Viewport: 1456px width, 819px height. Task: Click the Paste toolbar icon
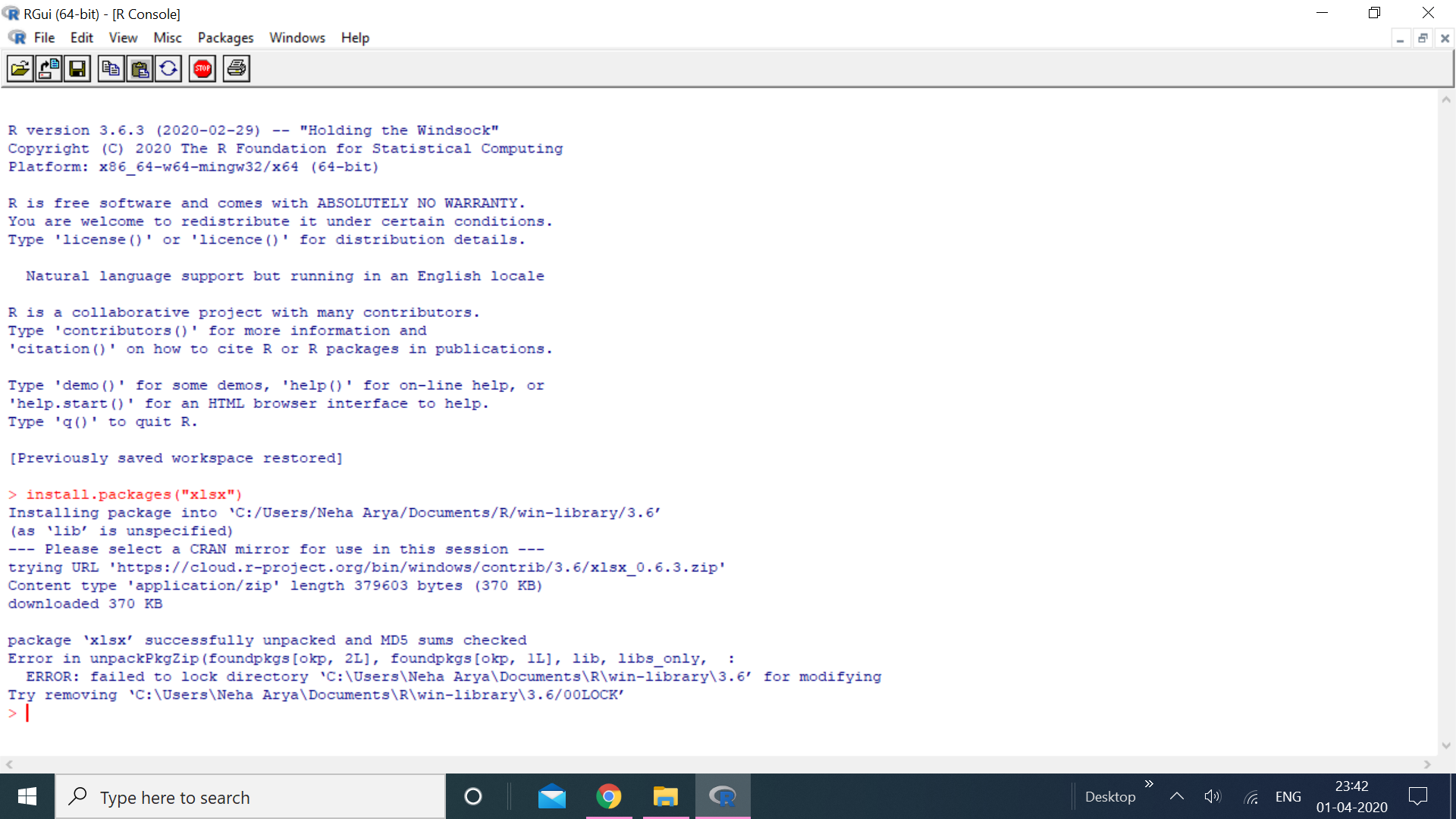click(x=140, y=69)
